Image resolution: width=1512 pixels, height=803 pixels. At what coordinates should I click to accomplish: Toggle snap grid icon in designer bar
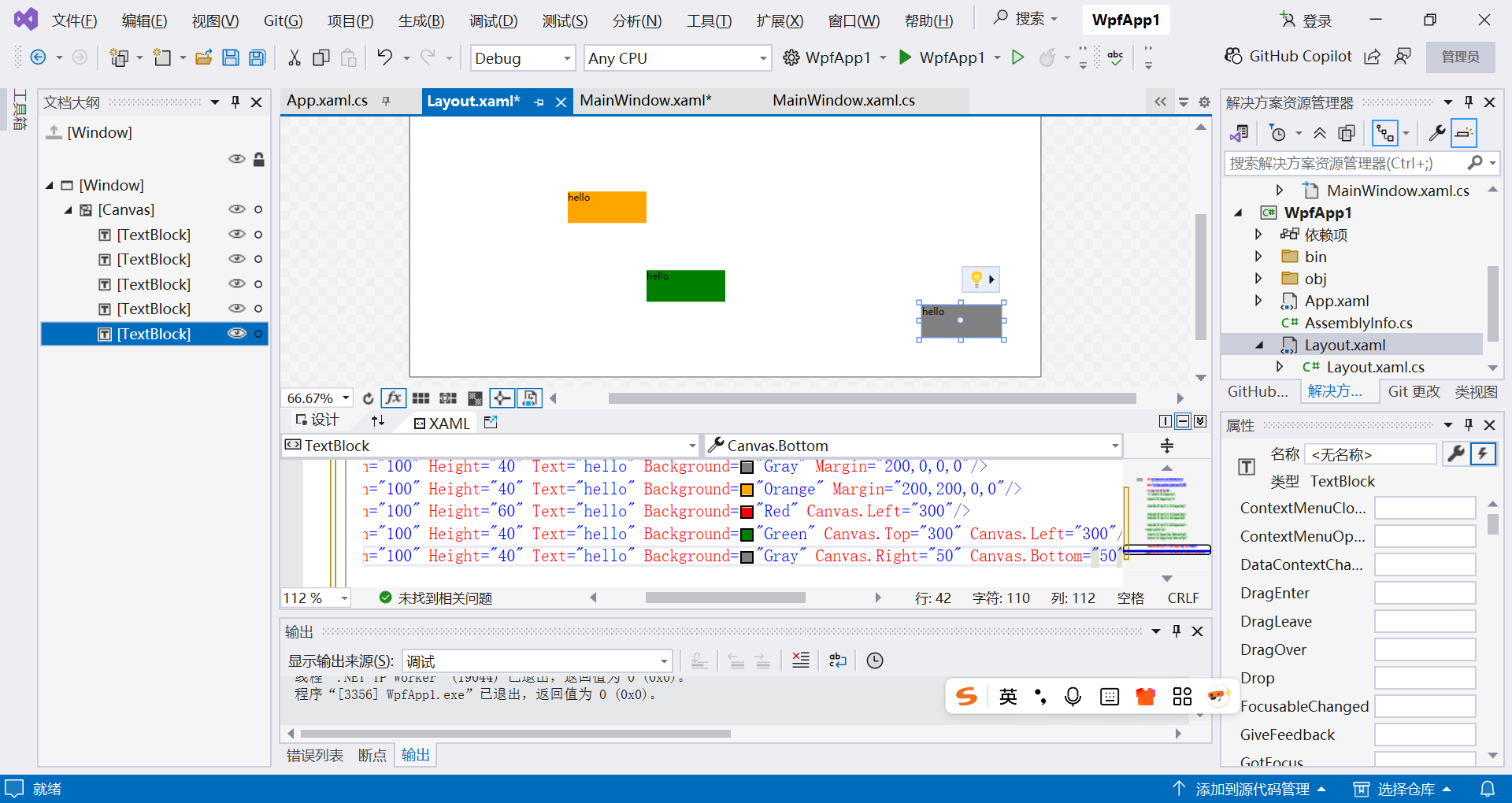pos(421,398)
